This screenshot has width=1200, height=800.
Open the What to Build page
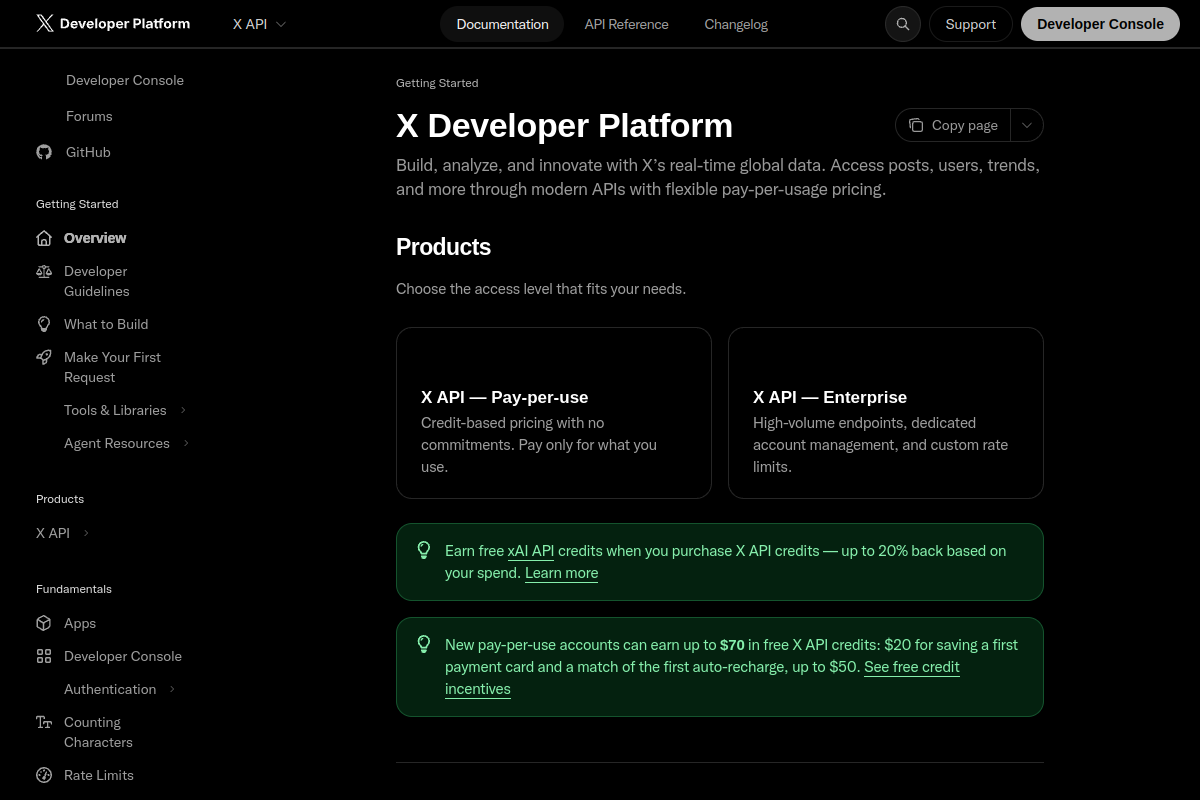[x=106, y=324]
